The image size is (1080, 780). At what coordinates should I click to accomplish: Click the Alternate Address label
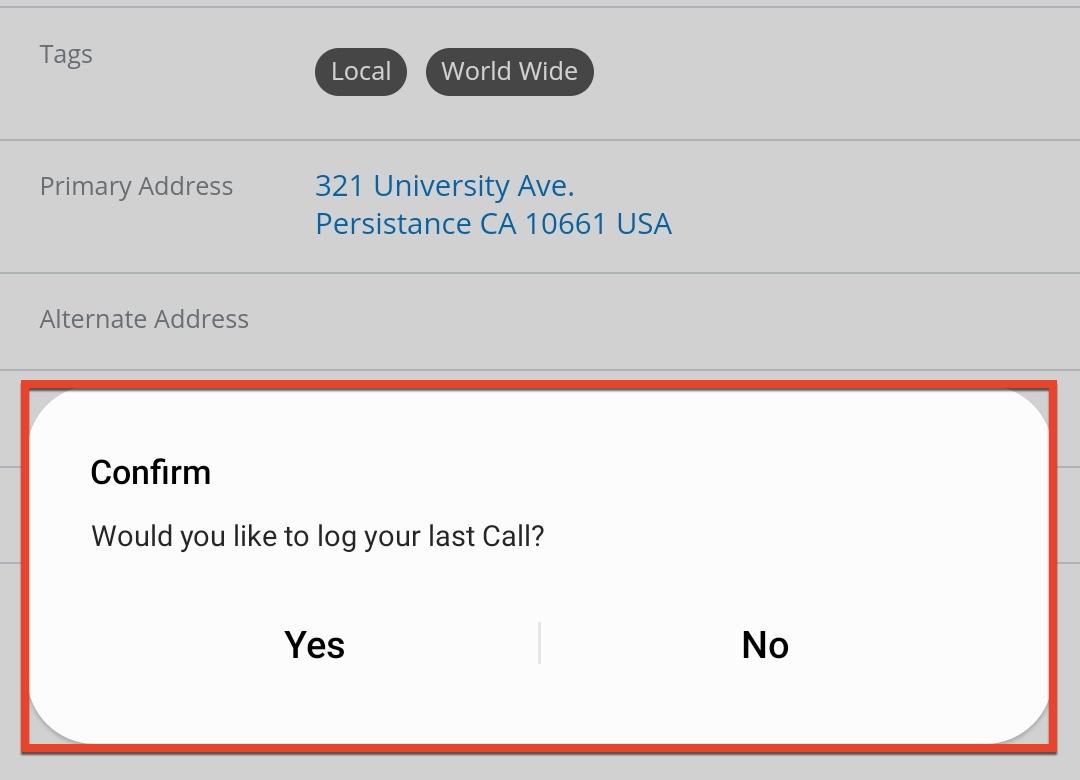[x=144, y=319]
